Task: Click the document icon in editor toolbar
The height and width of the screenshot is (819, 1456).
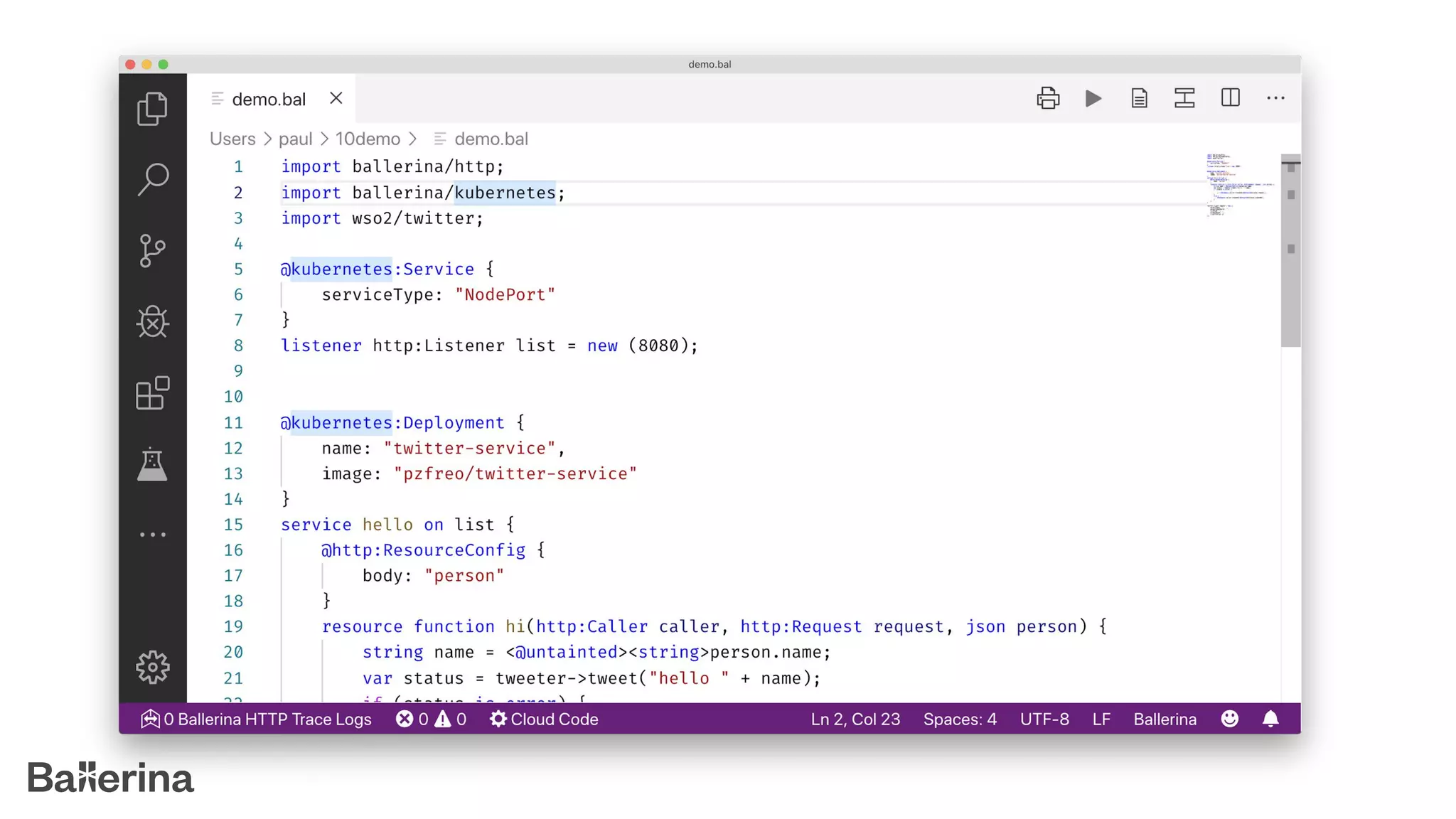Action: click(1139, 98)
